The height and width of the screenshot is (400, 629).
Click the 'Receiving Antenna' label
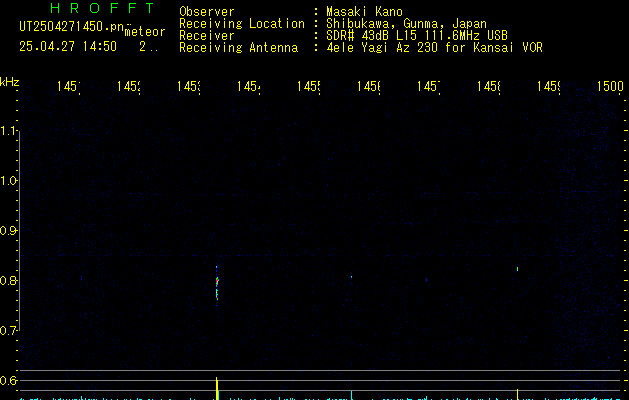tap(239, 47)
